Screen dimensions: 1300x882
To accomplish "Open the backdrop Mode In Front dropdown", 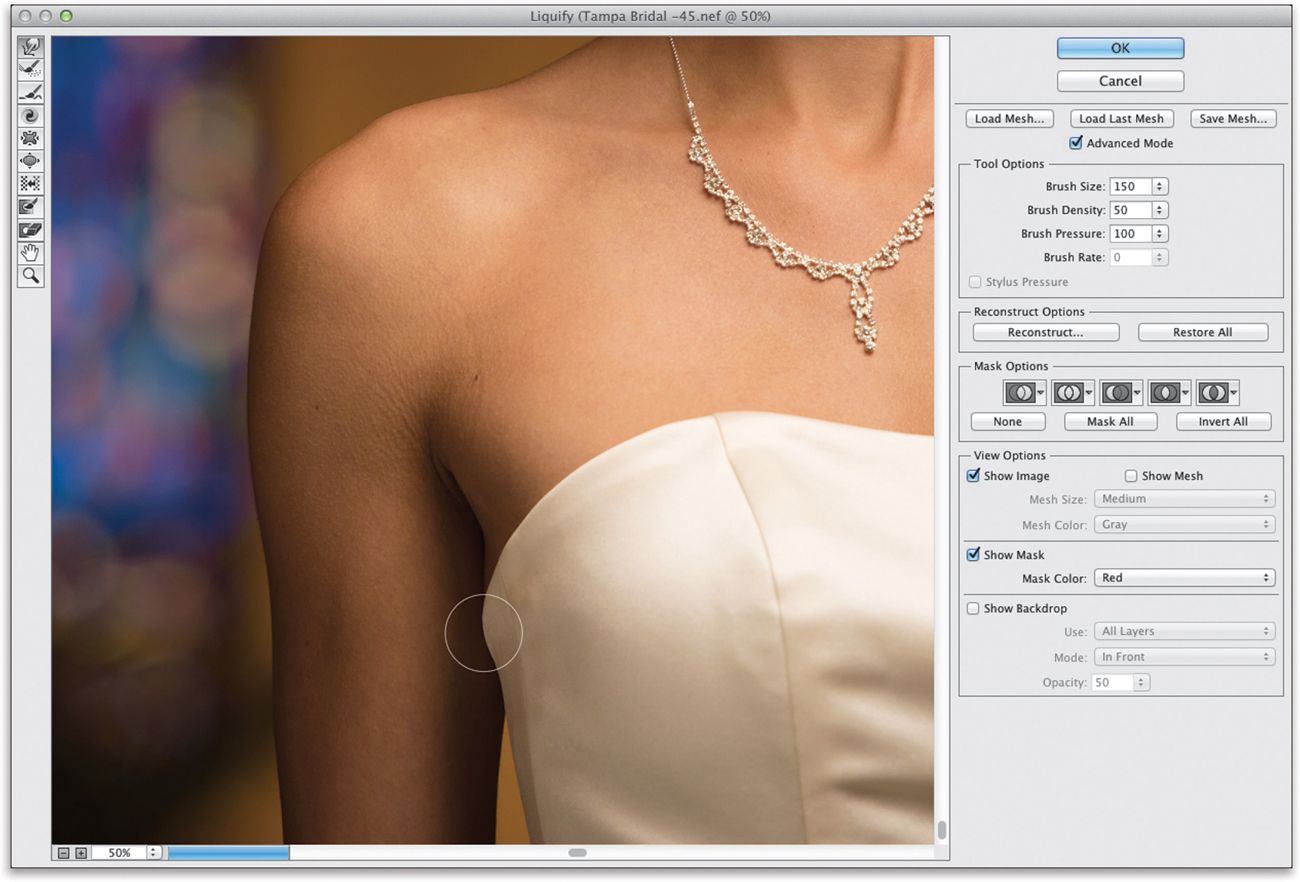I will point(1185,657).
